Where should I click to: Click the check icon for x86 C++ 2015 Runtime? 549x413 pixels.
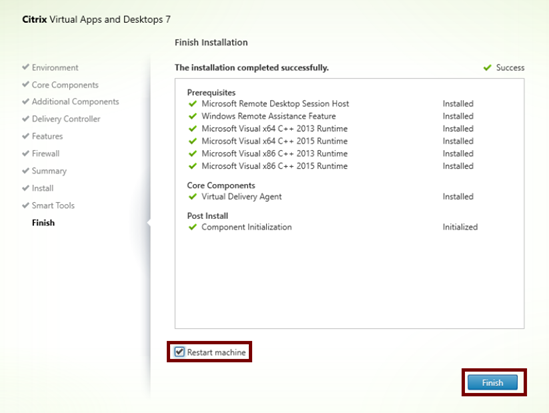coord(193,166)
